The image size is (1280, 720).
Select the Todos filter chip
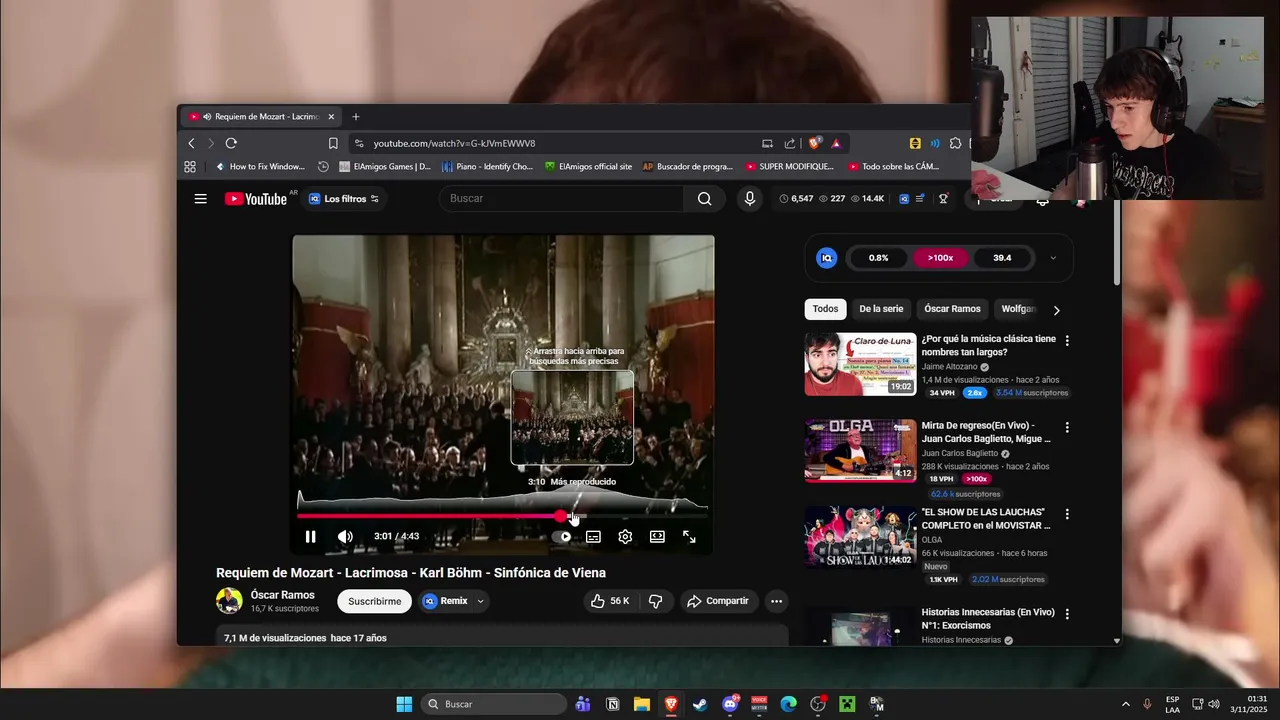click(x=825, y=309)
